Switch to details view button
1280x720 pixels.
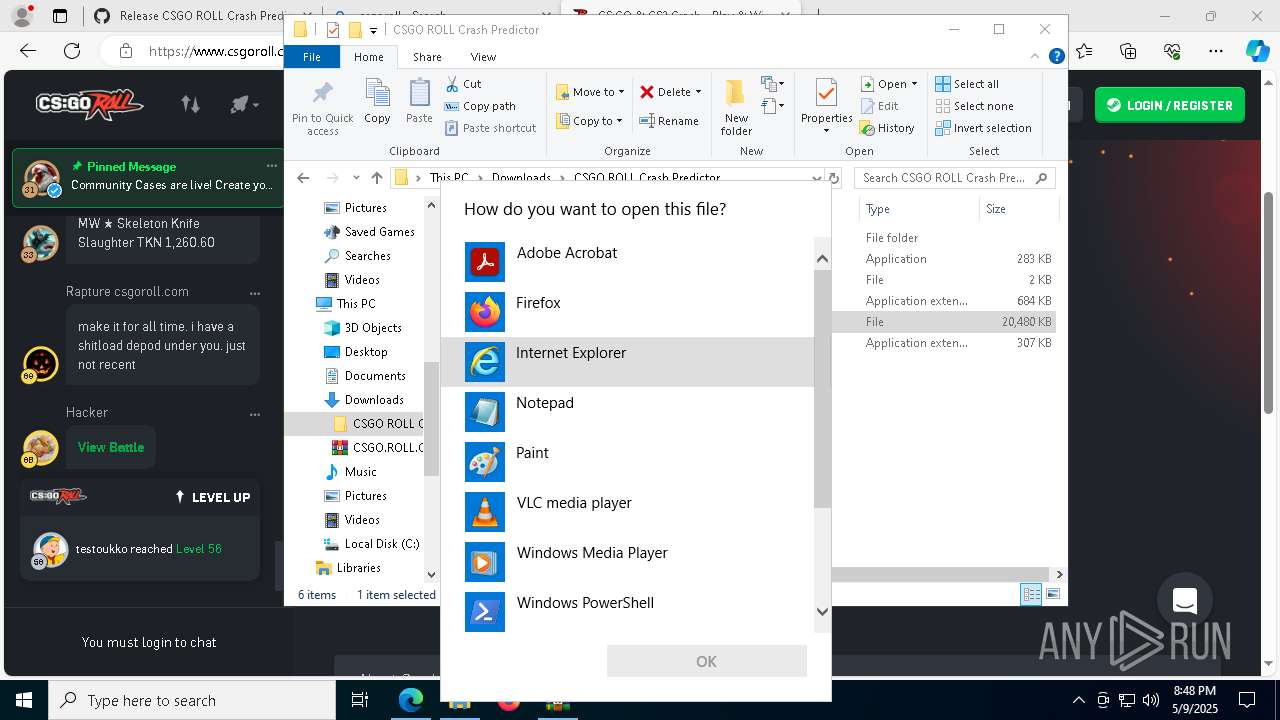tap(1032, 594)
